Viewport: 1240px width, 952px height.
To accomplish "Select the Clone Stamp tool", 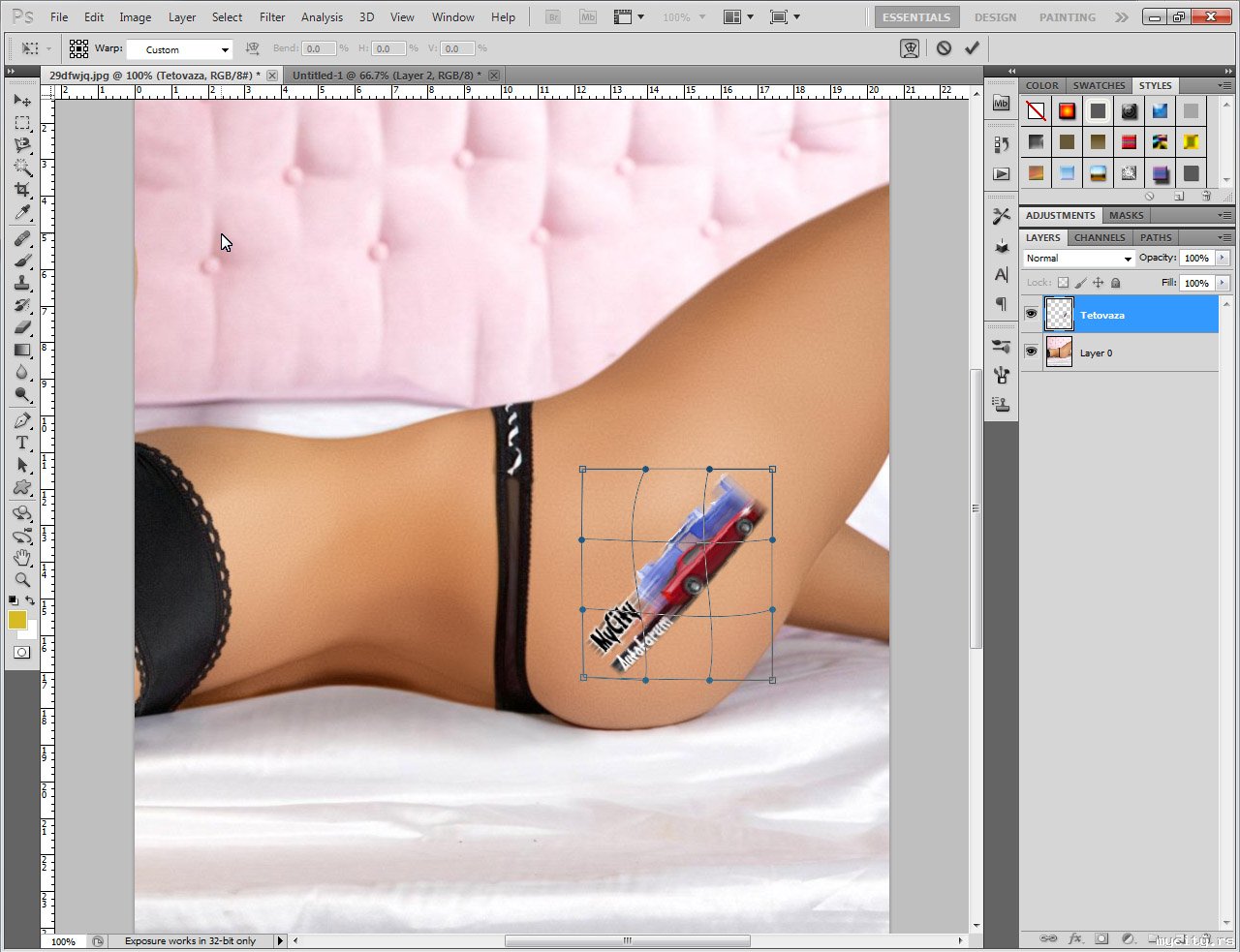I will pyautogui.click(x=22, y=283).
